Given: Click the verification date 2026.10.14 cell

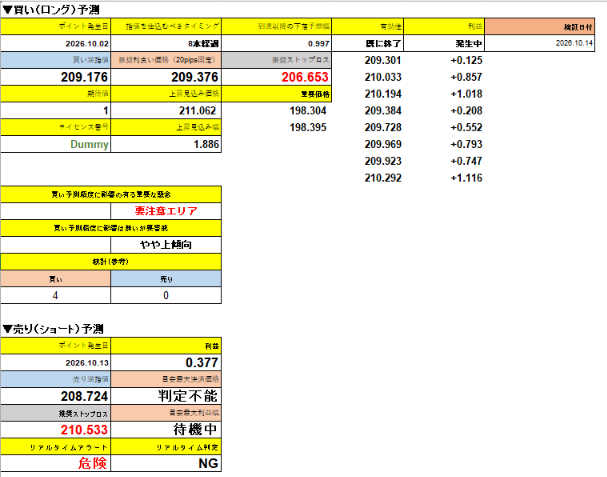Looking at the screenshot, I should pyautogui.click(x=540, y=43).
